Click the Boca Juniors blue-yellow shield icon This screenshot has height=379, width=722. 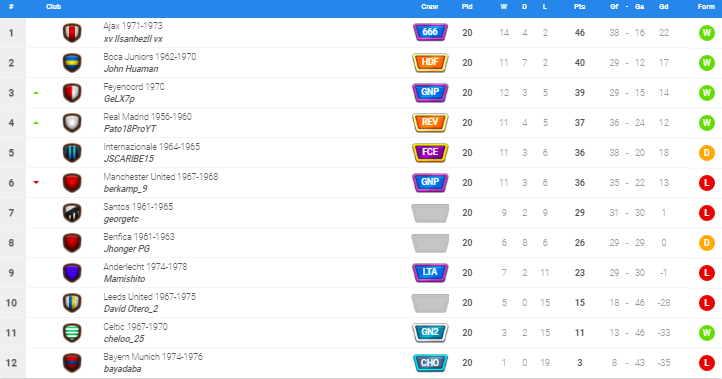click(x=72, y=63)
